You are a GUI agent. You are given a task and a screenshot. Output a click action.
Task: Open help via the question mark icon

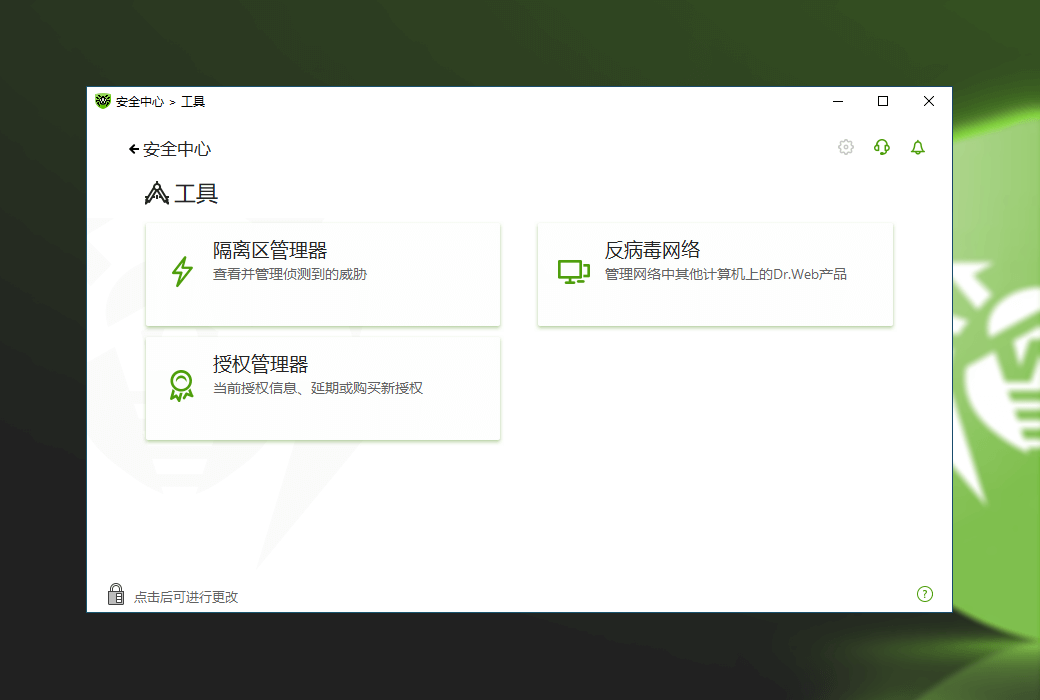click(925, 594)
